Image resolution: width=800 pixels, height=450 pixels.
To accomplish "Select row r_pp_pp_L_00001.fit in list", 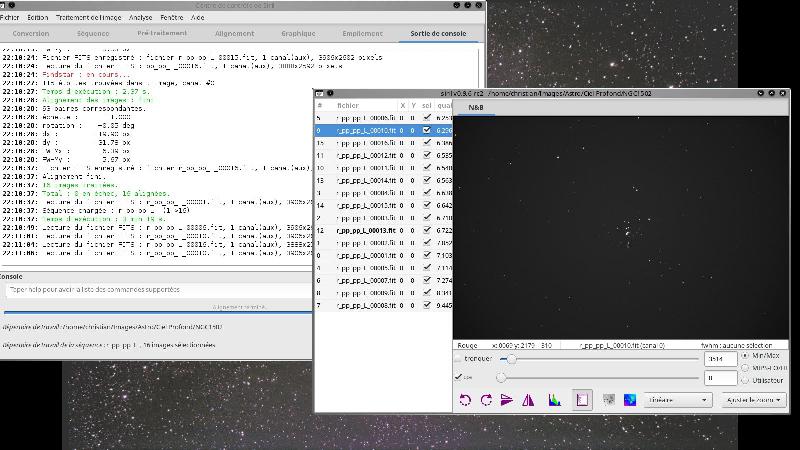I will [x=383, y=255].
